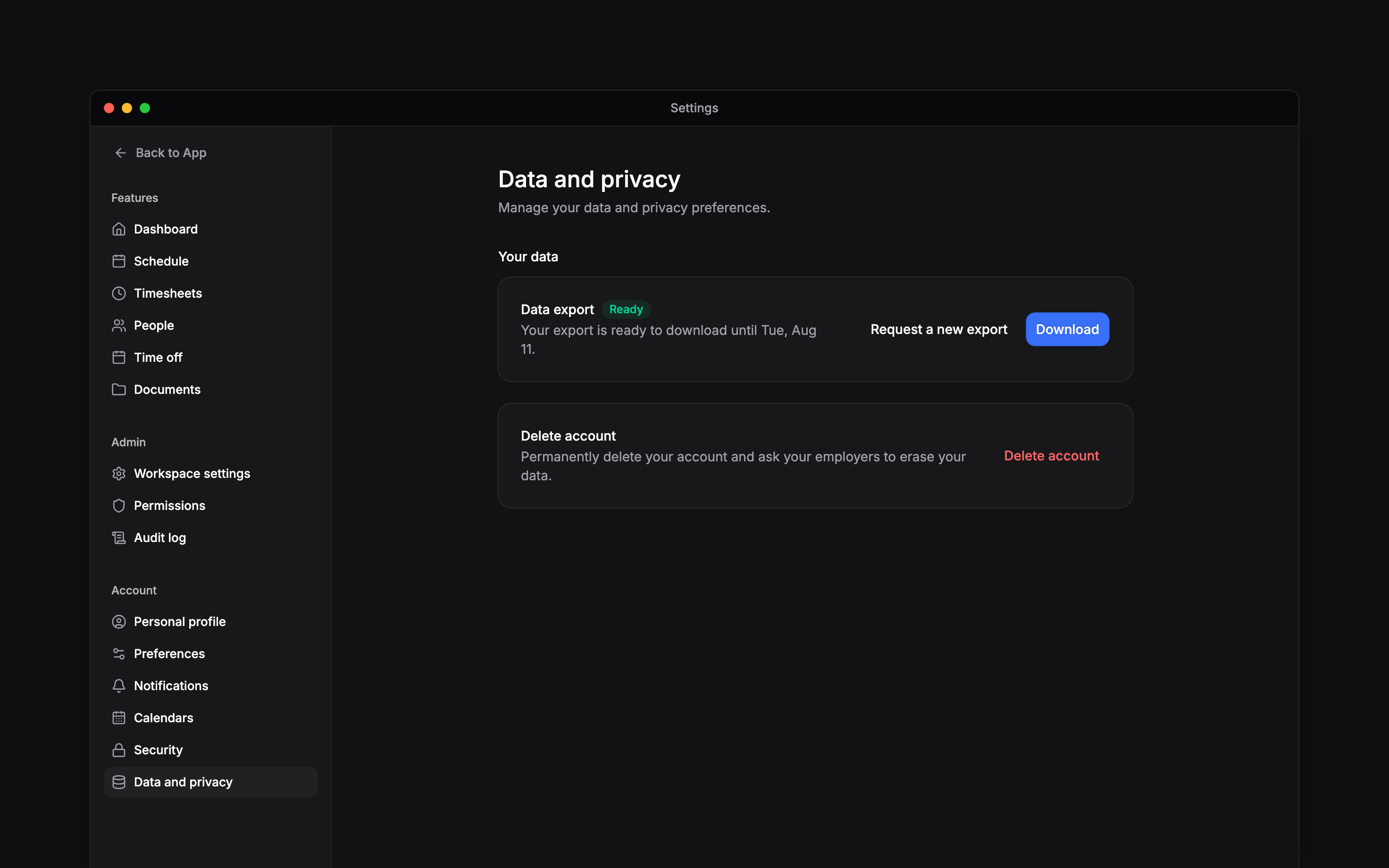Click the yellow minimize window button
Screen dimensions: 1389x868
pyautogui.click(x=127, y=108)
